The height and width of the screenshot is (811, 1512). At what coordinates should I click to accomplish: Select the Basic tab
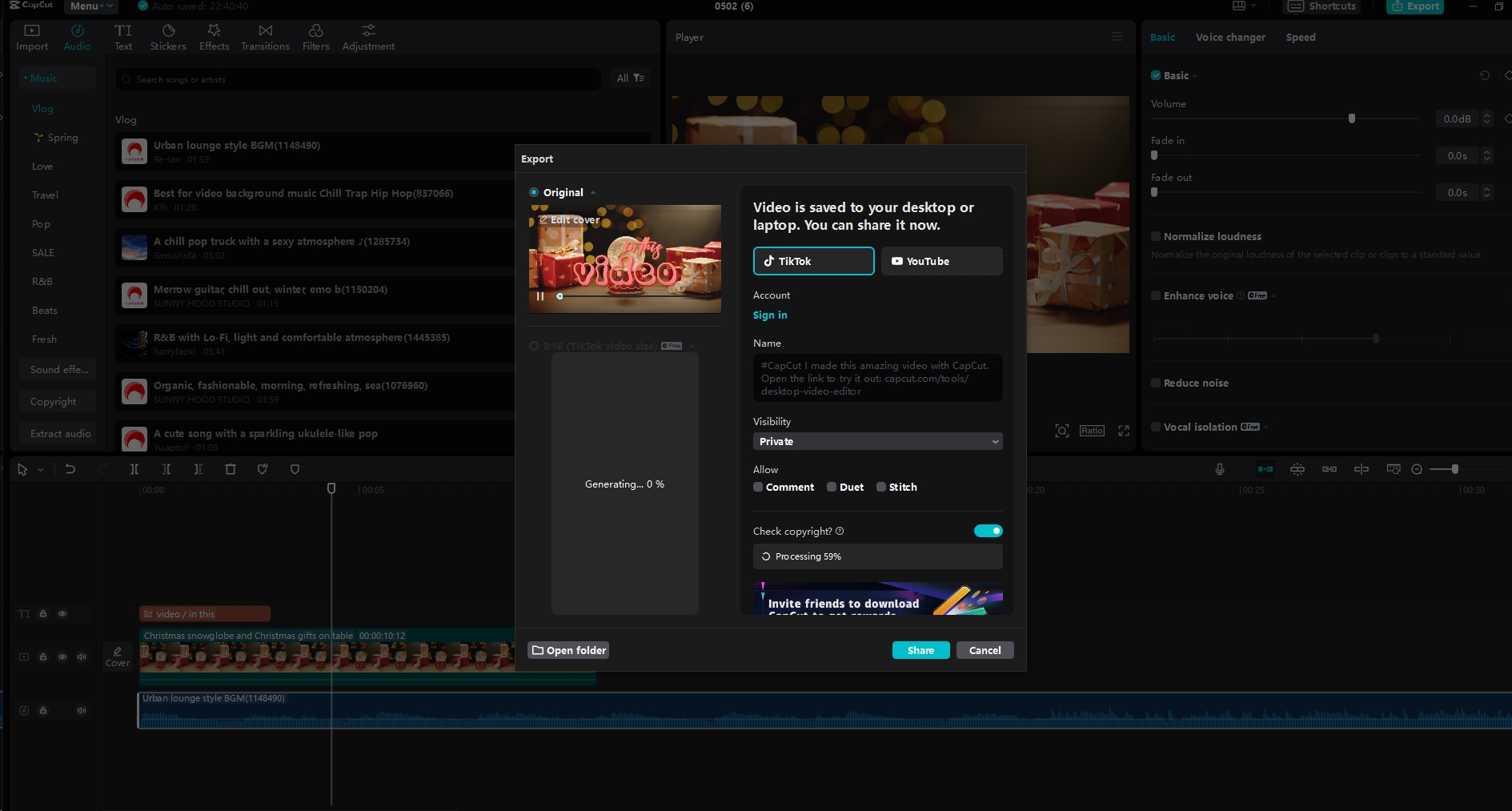pyautogui.click(x=1162, y=37)
